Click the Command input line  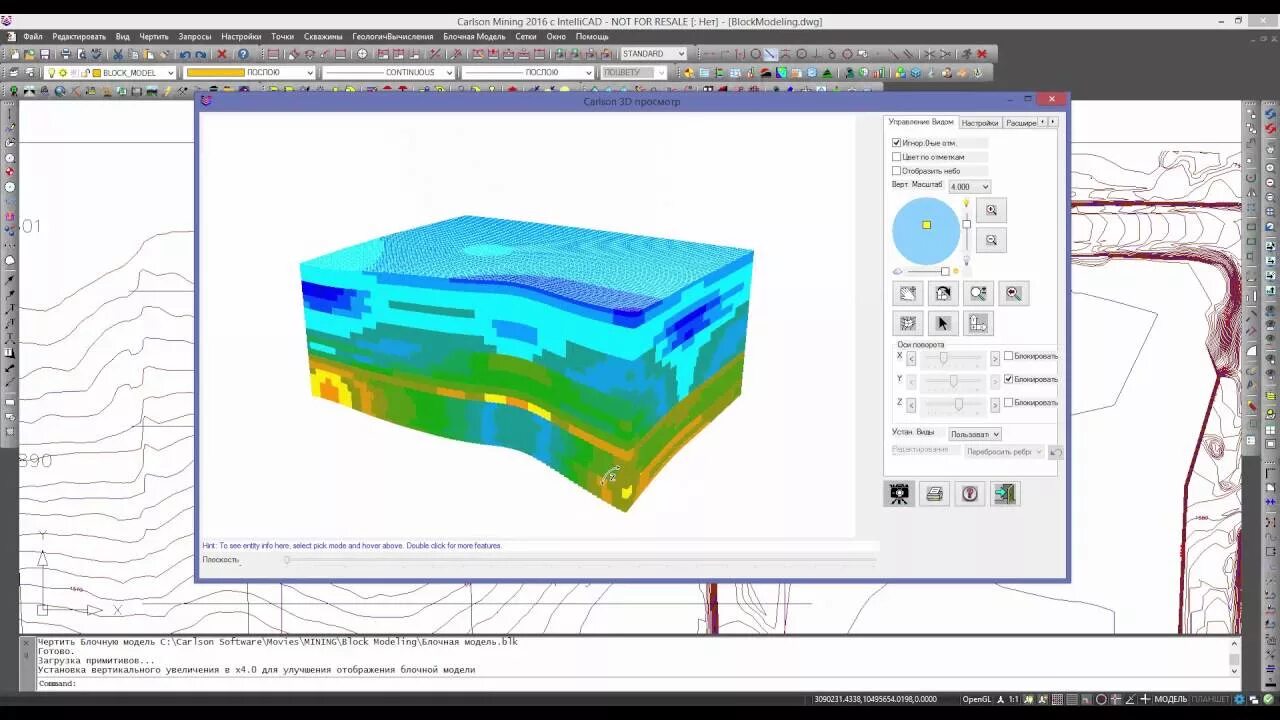coord(635,684)
